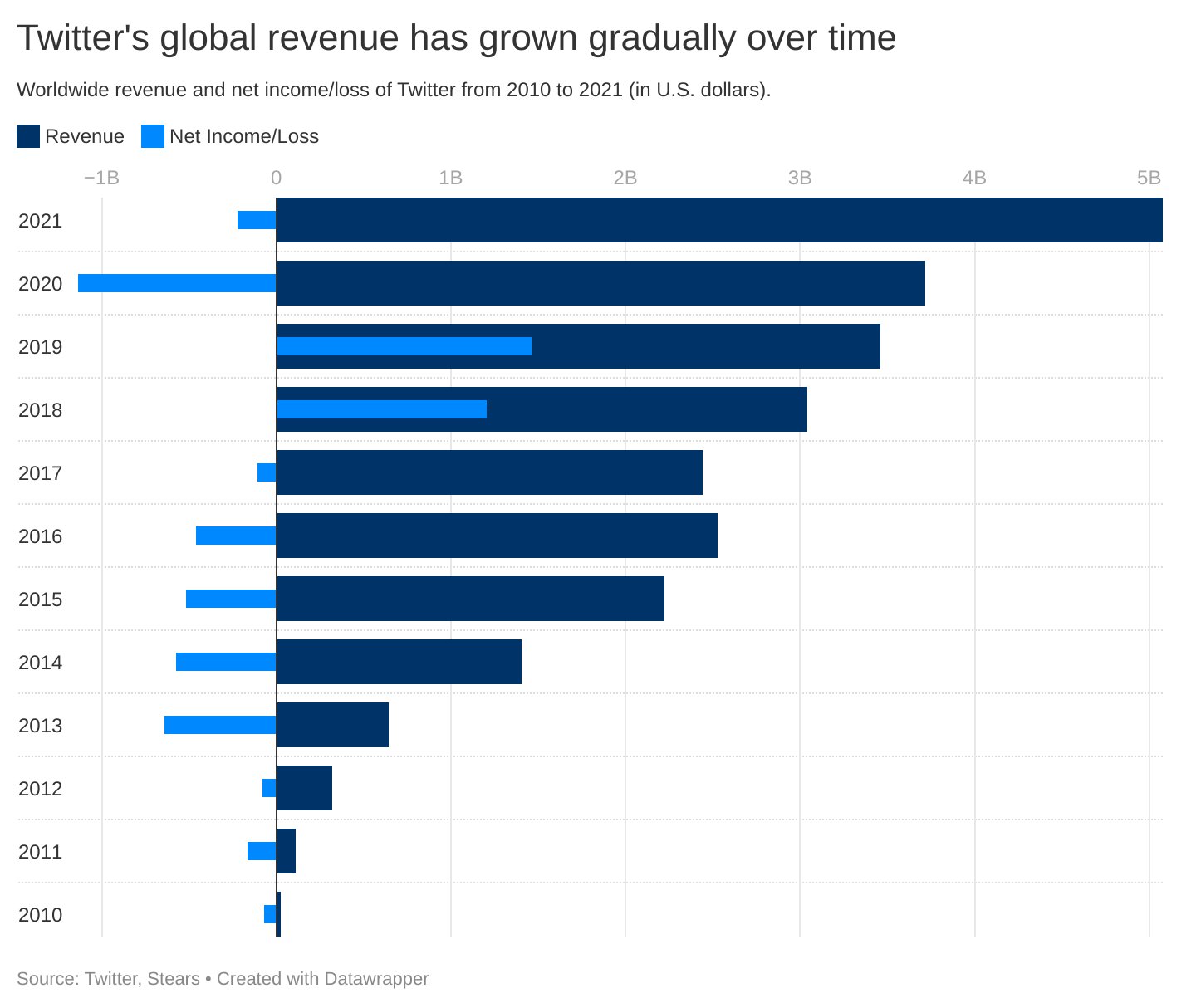Click the '2019' year label

(x=40, y=347)
